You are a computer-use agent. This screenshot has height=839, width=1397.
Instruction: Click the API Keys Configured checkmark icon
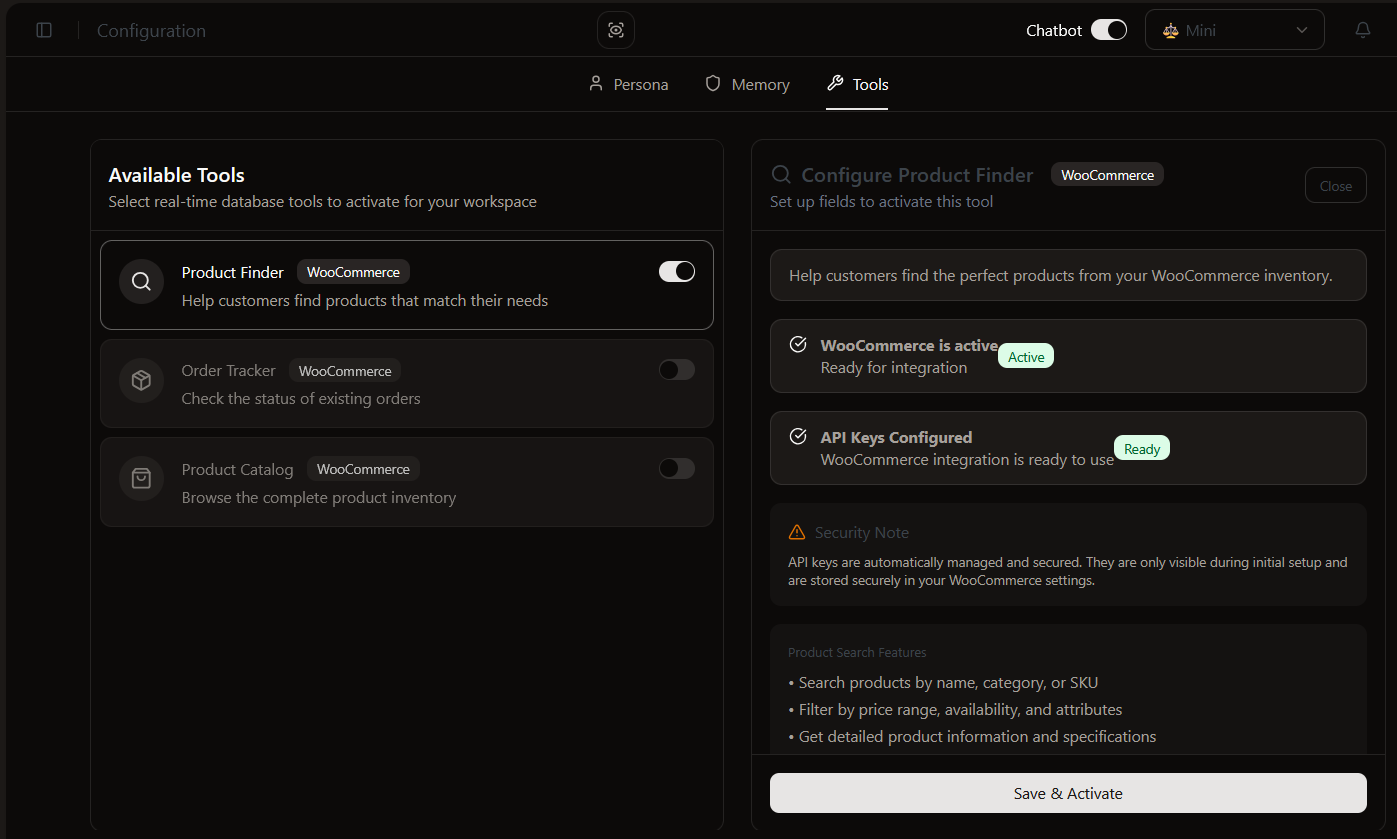(798, 437)
